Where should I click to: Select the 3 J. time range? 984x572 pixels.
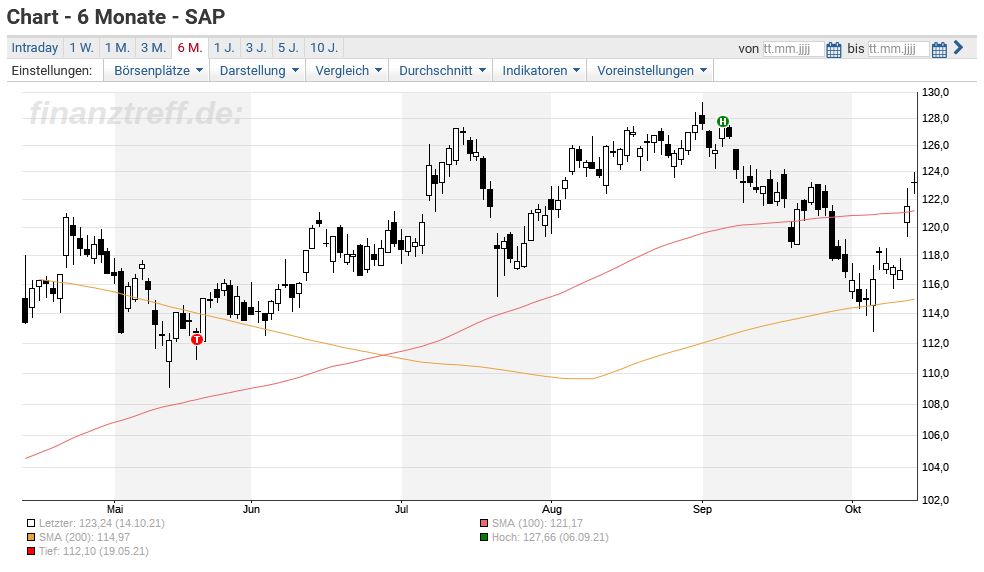pos(256,48)
